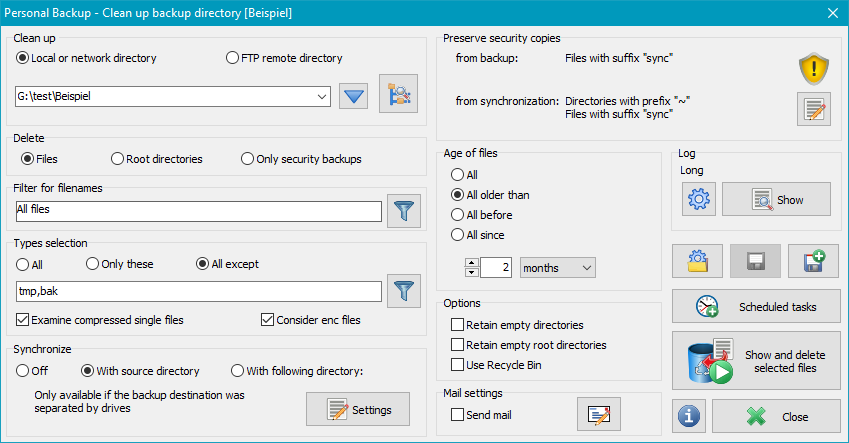Enable Retain empty directories

coord(518,325)
